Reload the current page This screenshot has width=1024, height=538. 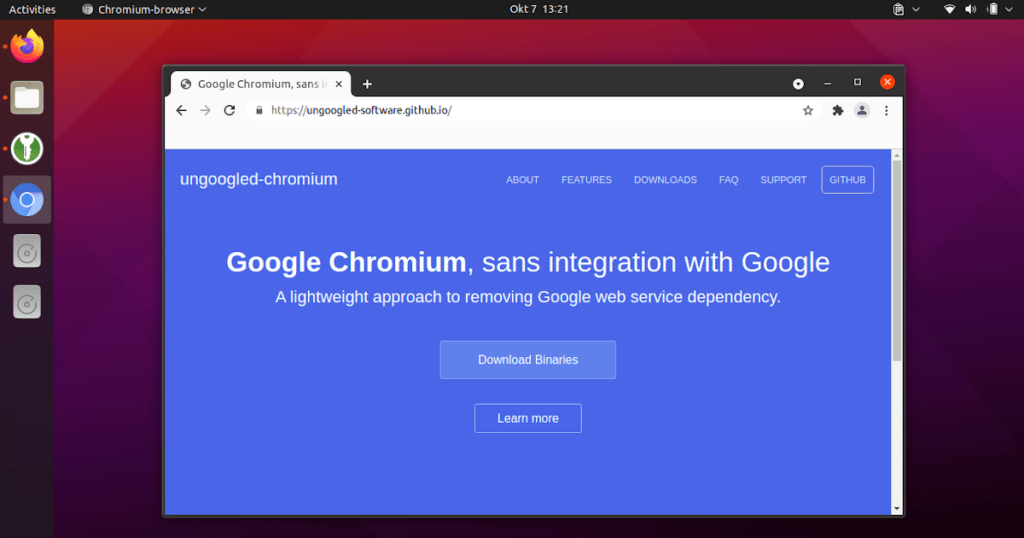[229, 110]
